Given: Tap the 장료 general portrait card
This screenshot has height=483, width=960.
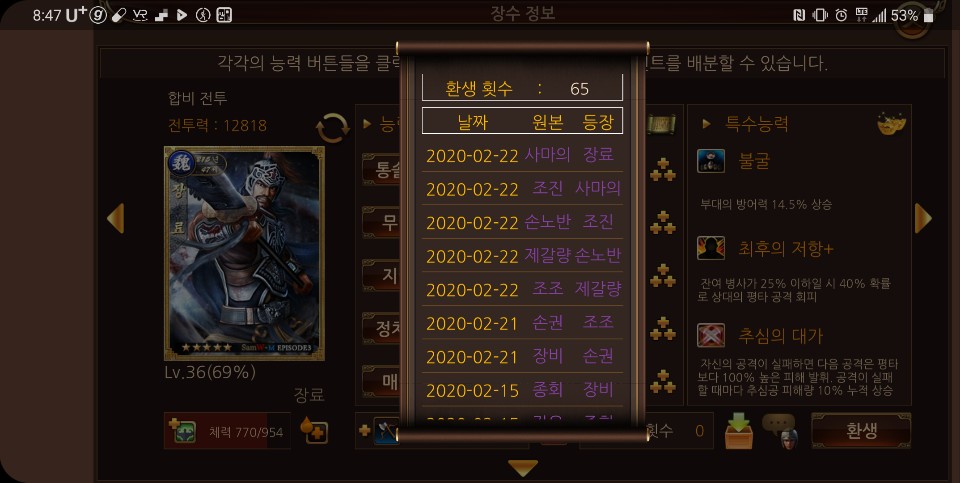Looking at the screenshot, I should pyautogui.click(x=244, y=253).
